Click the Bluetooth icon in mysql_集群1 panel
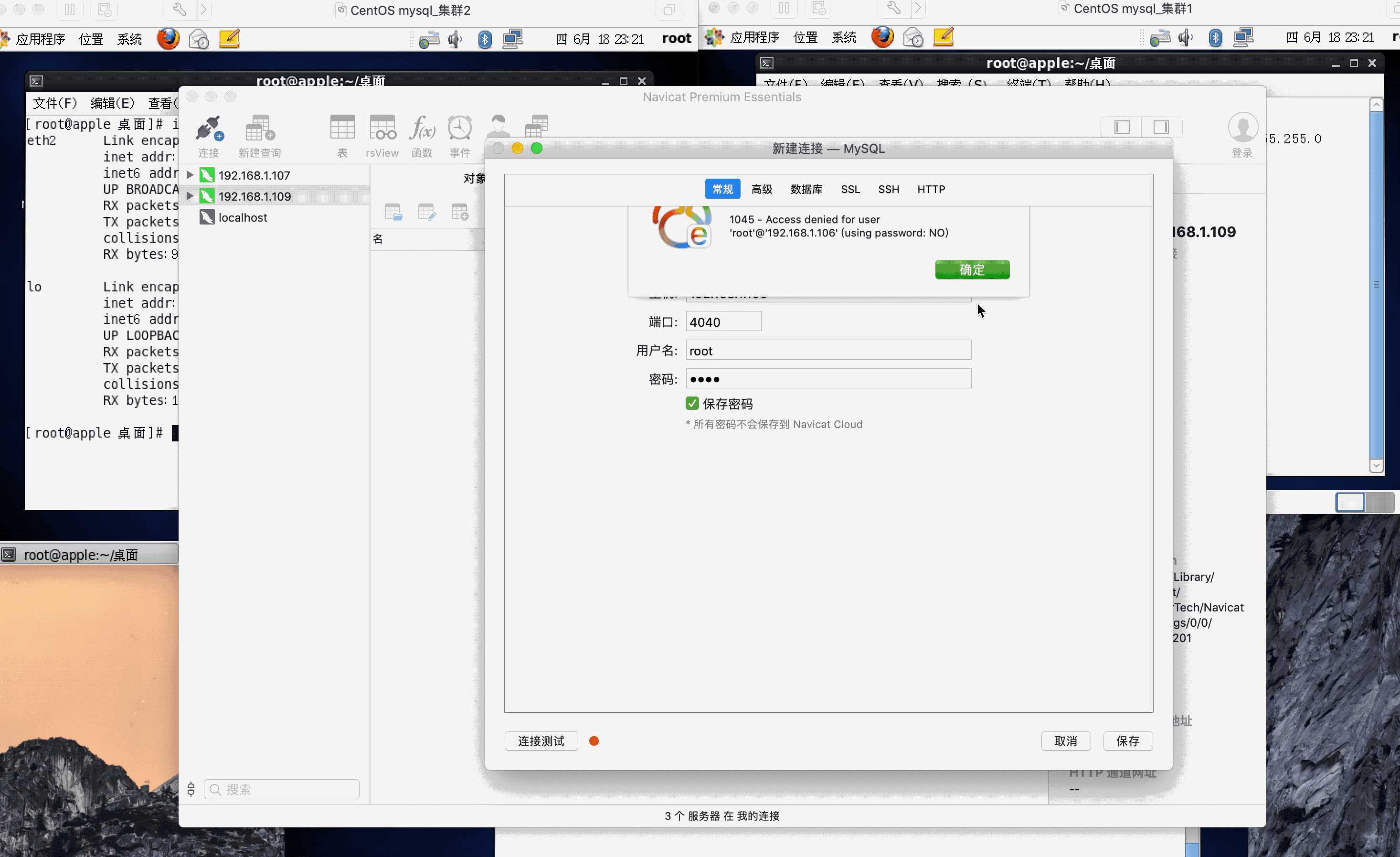 (x=1215, y=38)
